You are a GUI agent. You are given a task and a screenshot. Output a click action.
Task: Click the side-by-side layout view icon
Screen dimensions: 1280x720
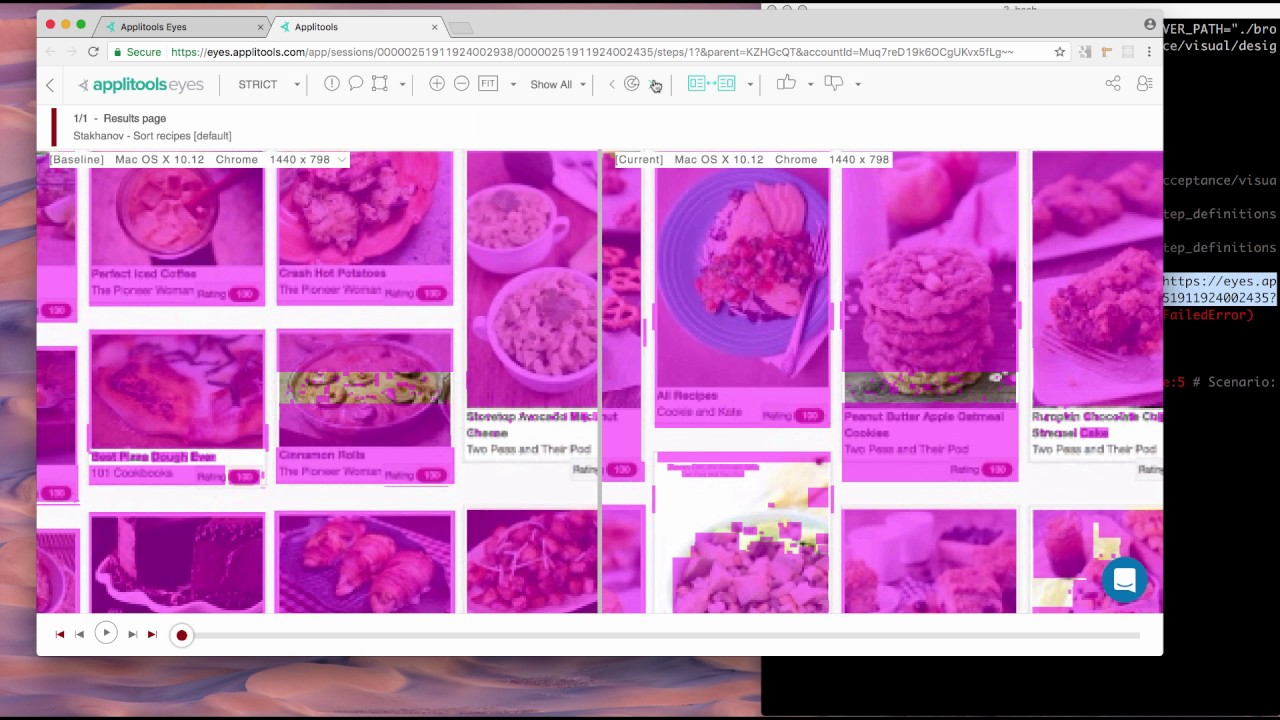click(711, 84)
